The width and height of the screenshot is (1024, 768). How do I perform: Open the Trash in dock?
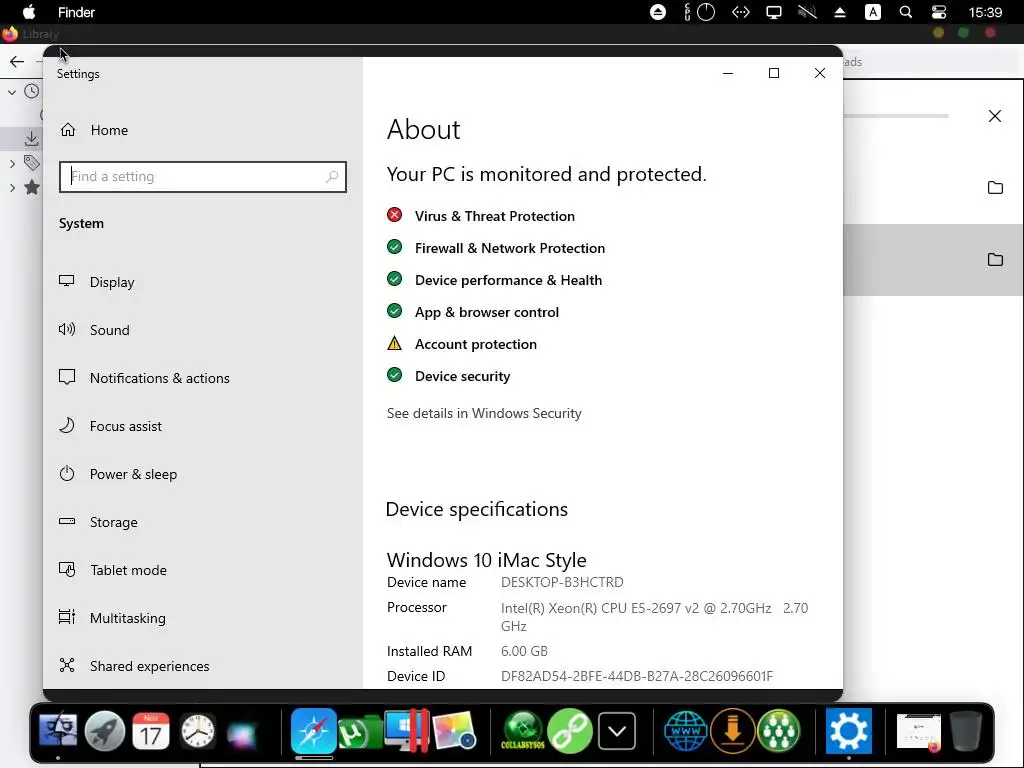(965, 731)
